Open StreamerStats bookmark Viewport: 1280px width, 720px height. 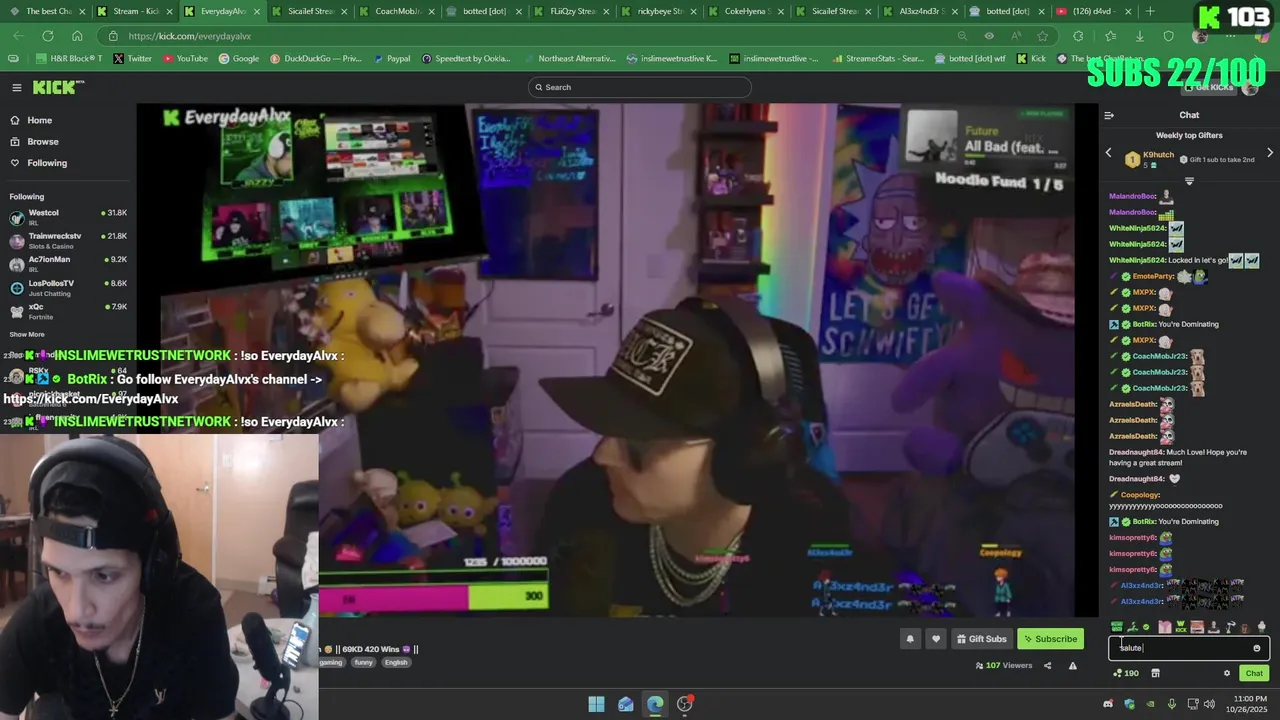pos(880,58)
